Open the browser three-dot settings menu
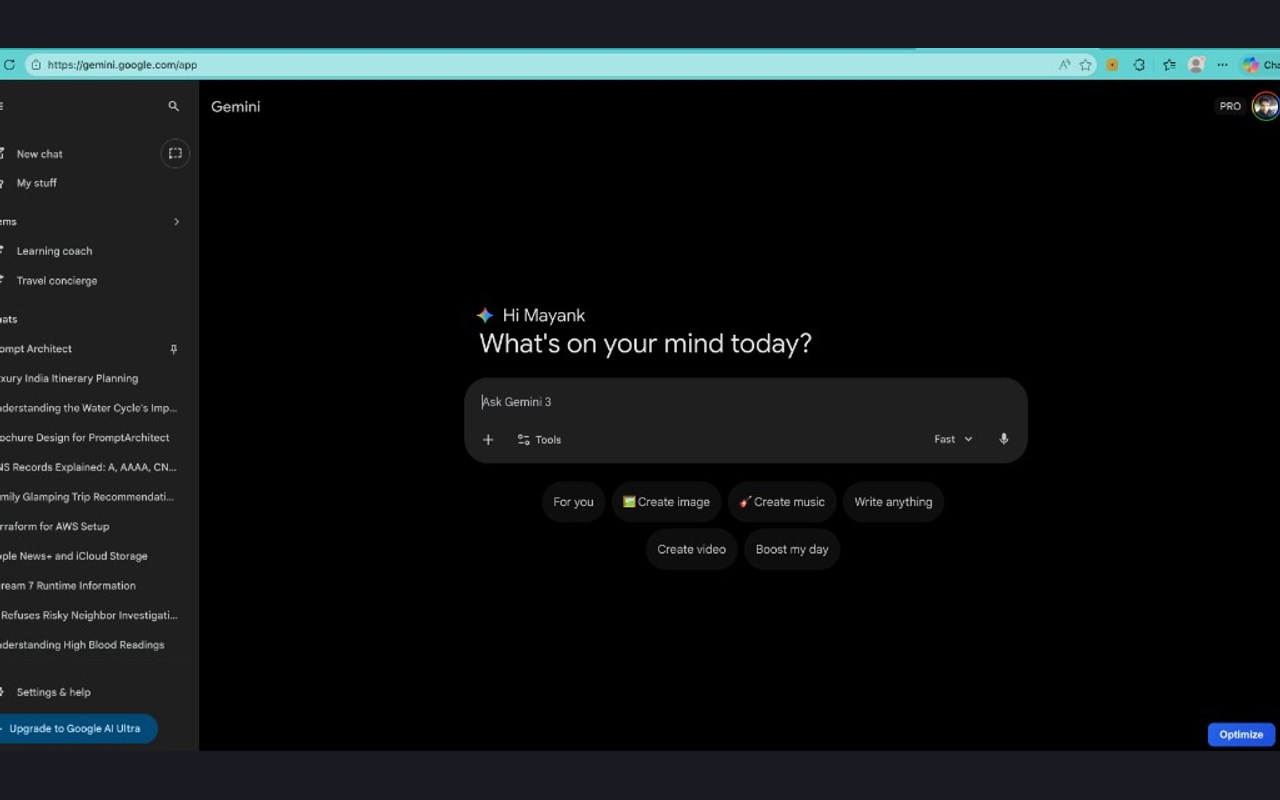1280x800 pixels. 1222,65
